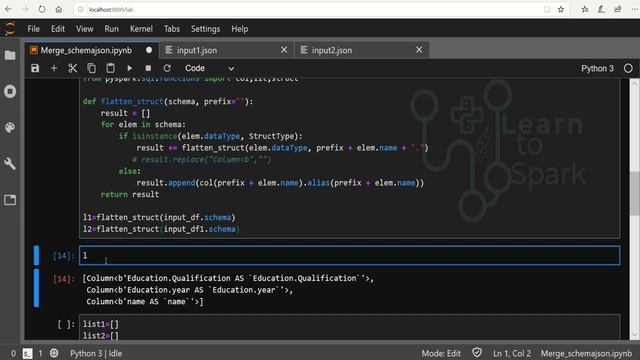Click the JupyterLab logo
Viewport: 640px width, 360px height.
pyautogui.click(x=10, y=29)
